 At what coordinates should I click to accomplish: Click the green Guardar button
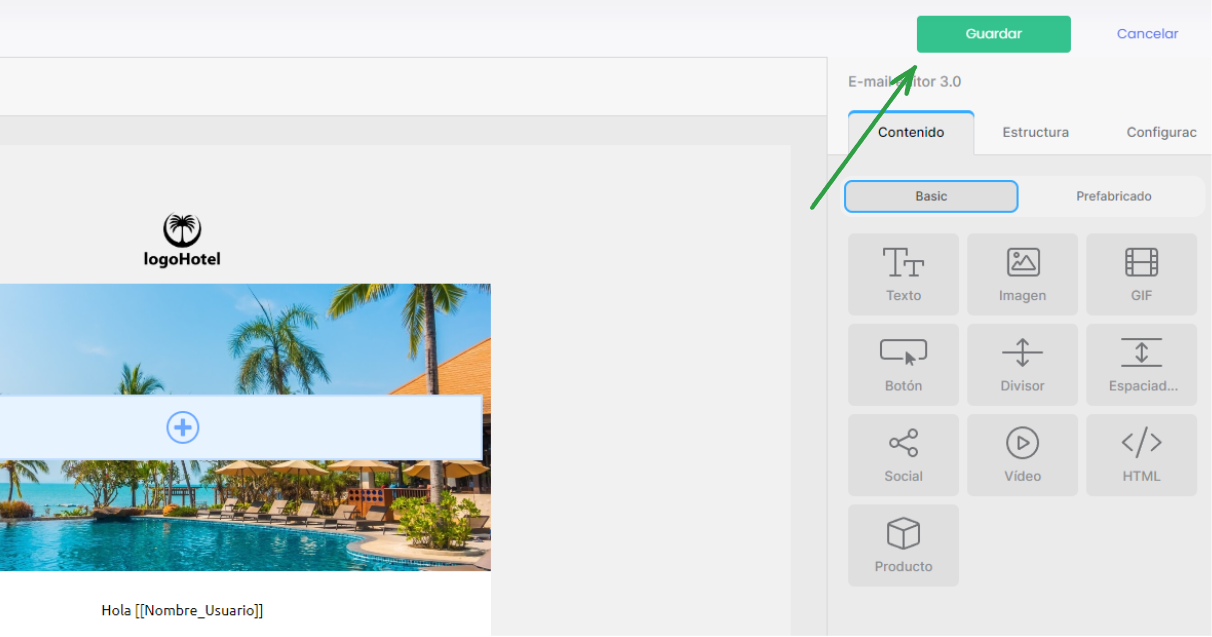[x=993, y=34]
